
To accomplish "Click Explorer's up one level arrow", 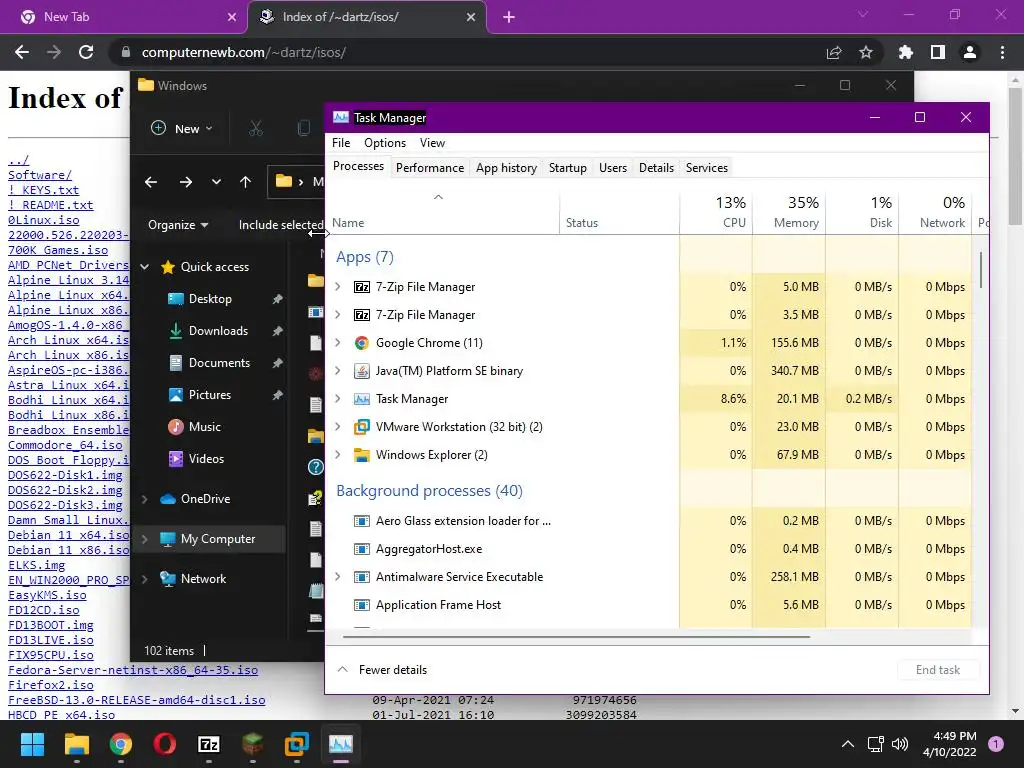I will [x=246, y=182].
